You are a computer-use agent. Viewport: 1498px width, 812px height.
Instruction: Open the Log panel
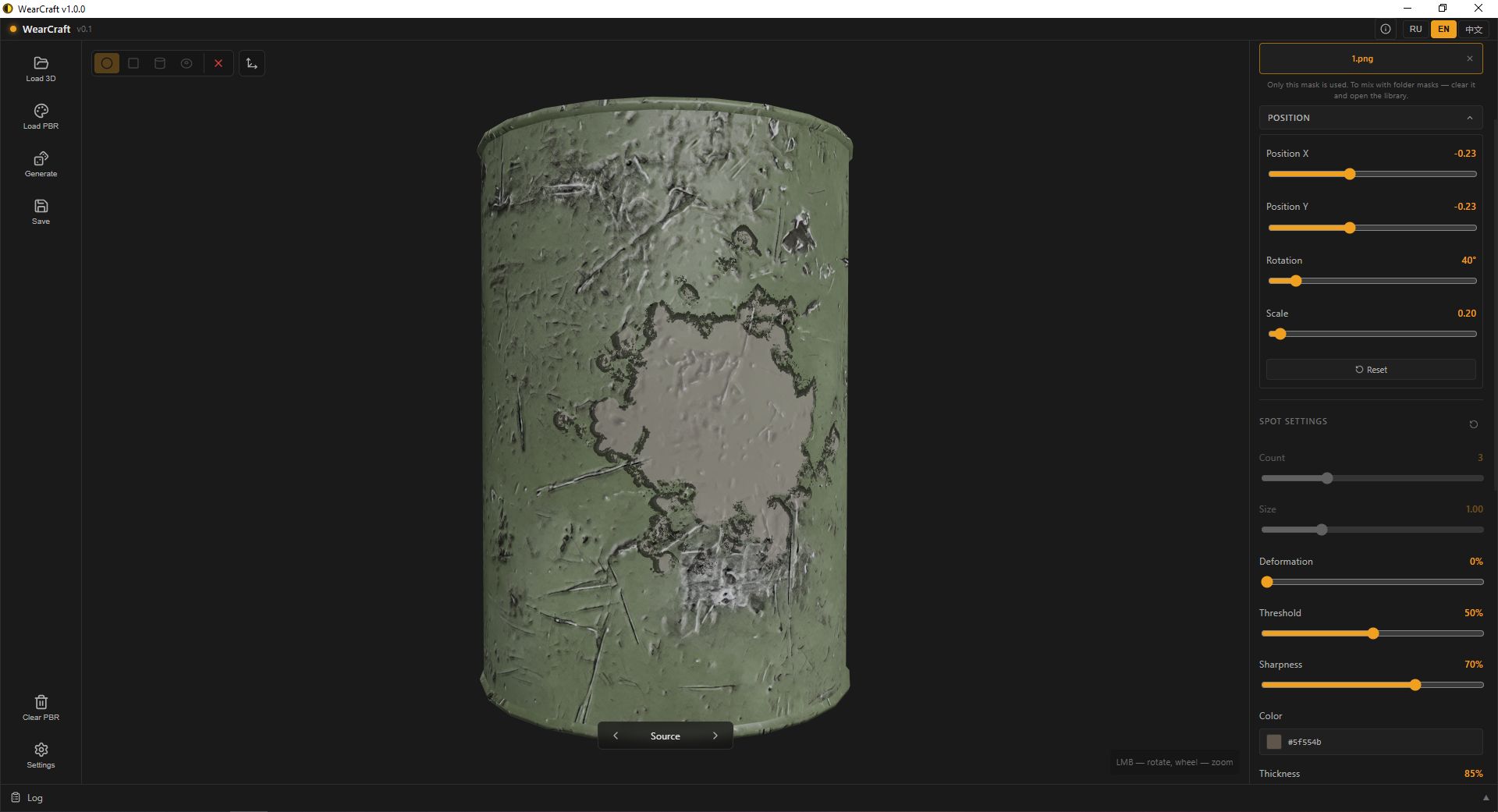pos(27,798)
